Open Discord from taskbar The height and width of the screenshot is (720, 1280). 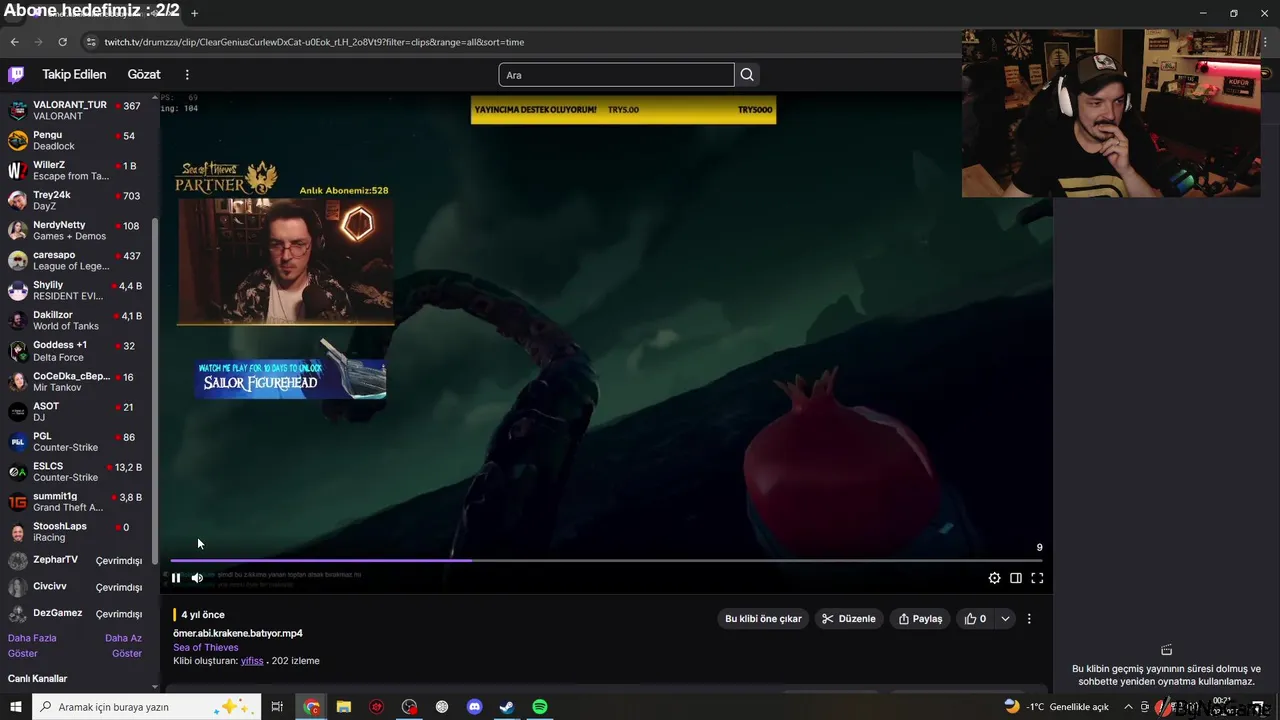(475, 707)
